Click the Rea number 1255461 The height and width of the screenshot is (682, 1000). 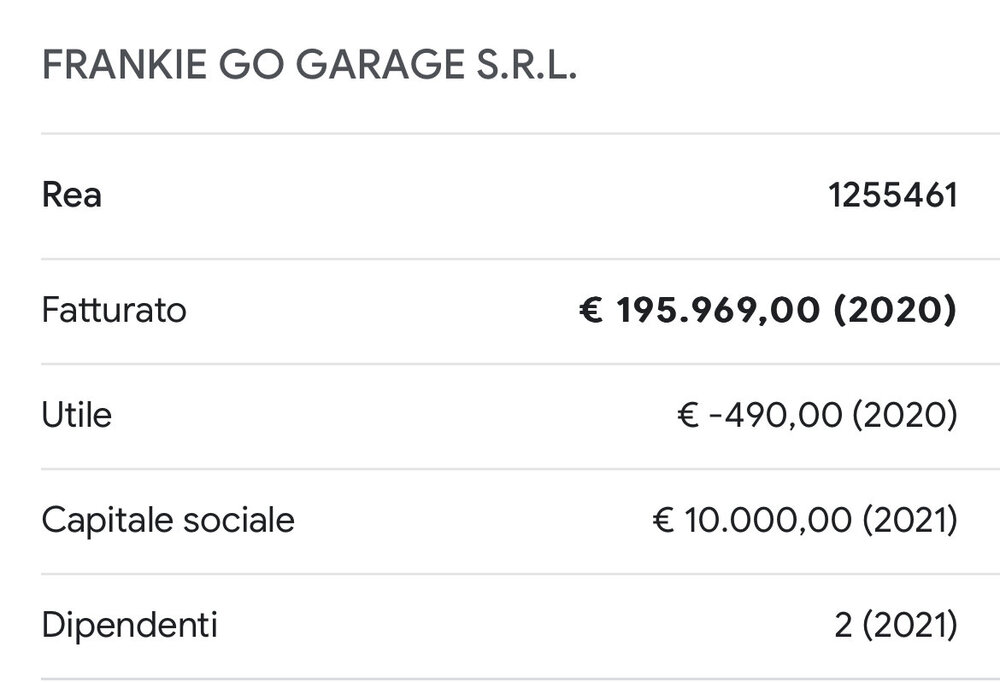(x=893, y=195)
